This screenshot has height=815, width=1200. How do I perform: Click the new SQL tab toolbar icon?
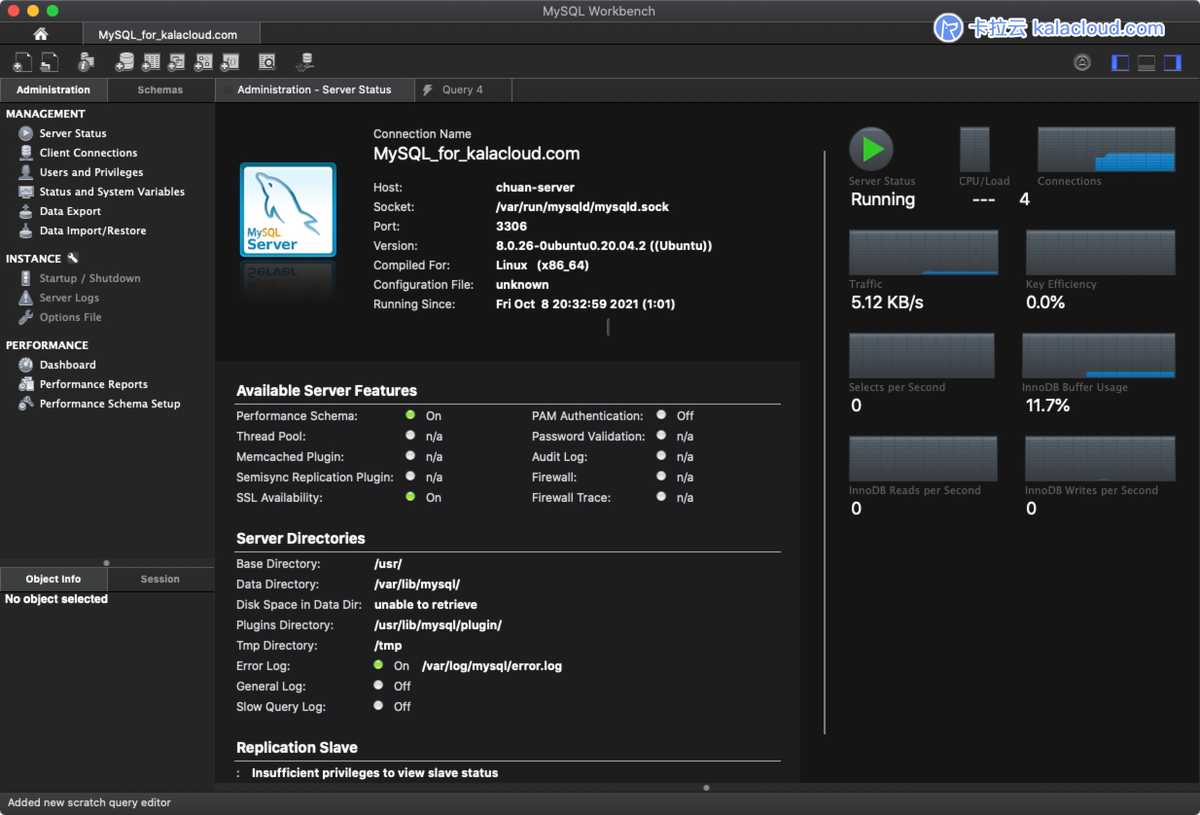click(22, 62)
